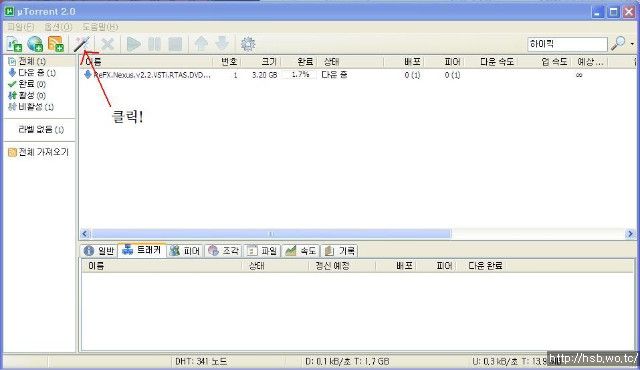Click the 1.7% progress bar cell

[300, 75]
